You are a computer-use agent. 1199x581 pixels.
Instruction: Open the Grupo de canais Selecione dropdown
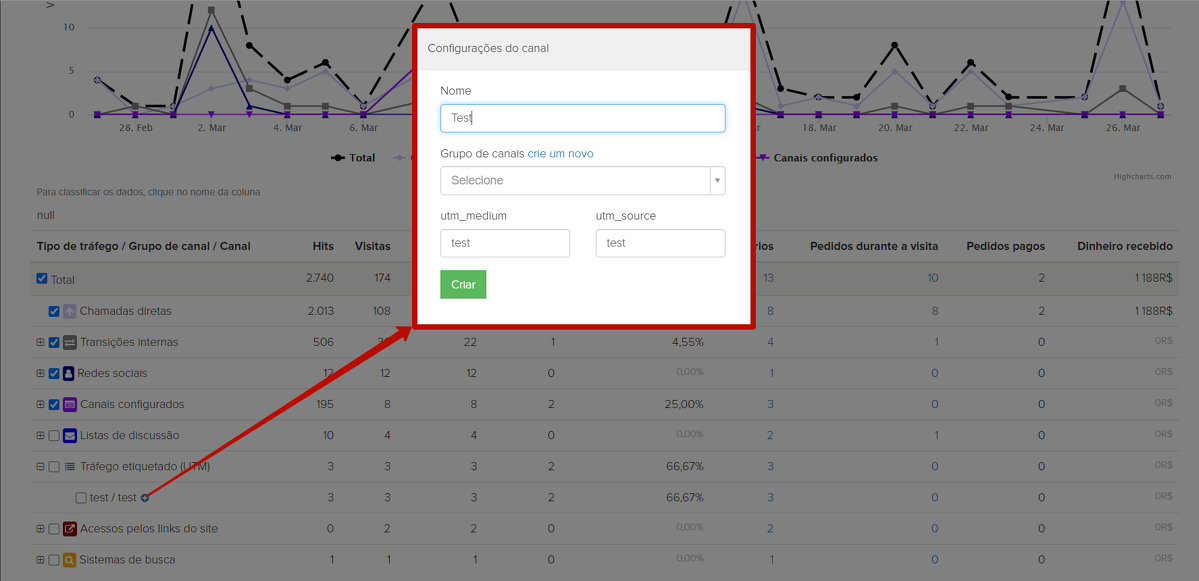point(582,181)
